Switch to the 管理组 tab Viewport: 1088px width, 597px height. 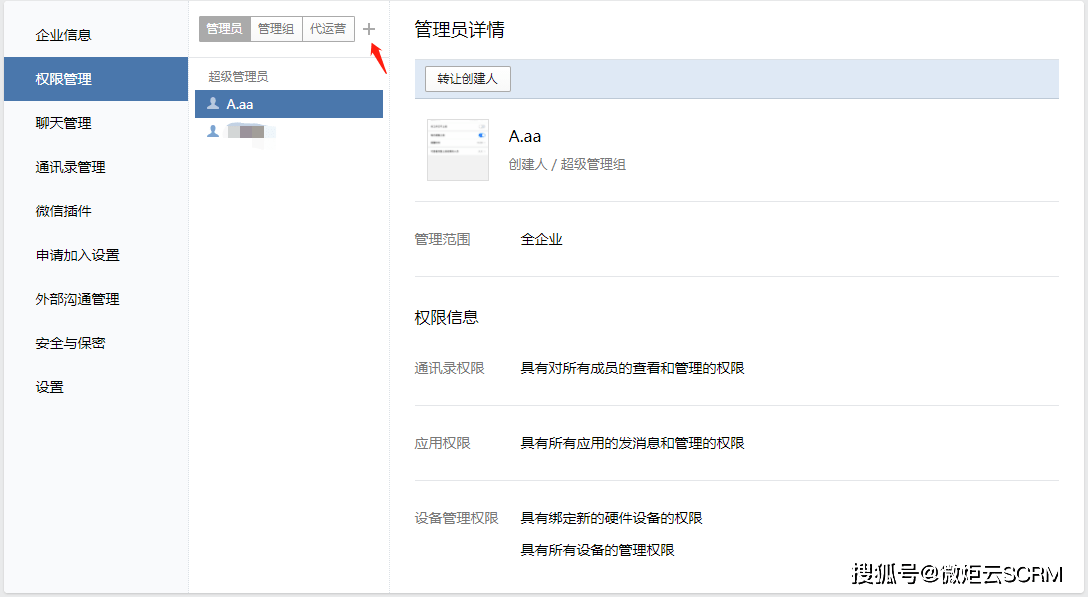pyautogui.click(x=276, y=28)
